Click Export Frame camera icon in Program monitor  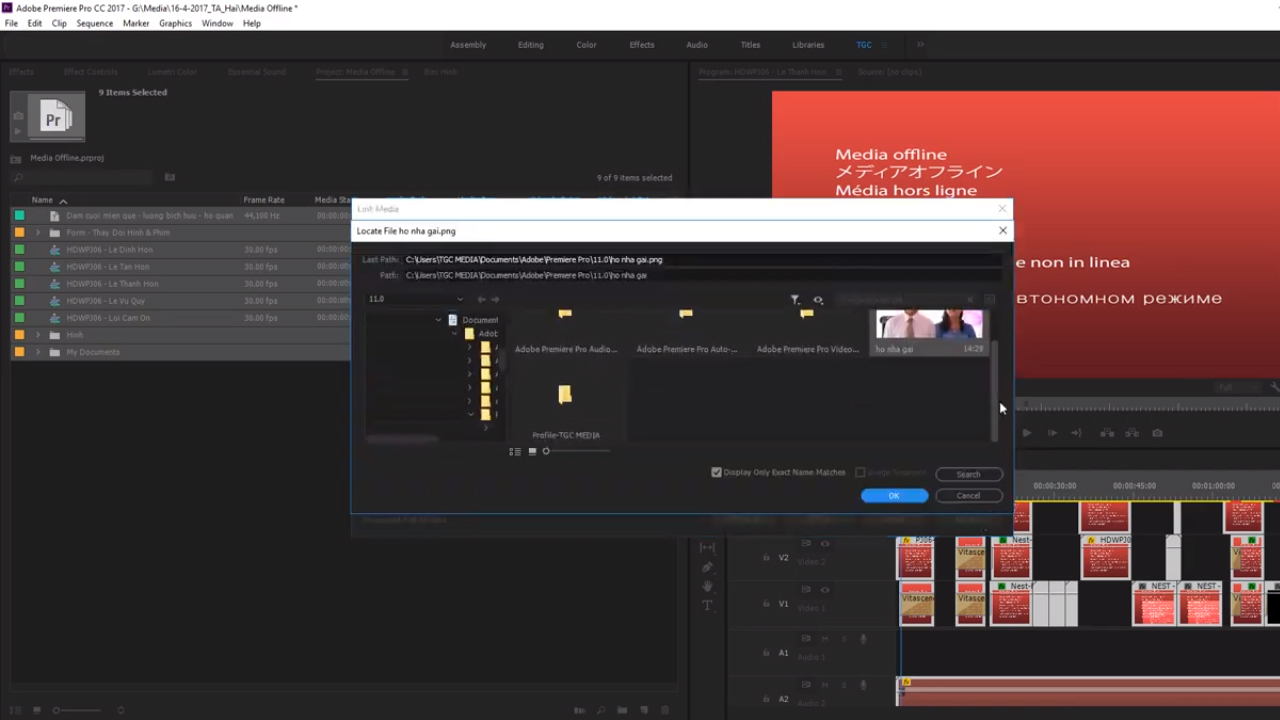pos(1157,433)
